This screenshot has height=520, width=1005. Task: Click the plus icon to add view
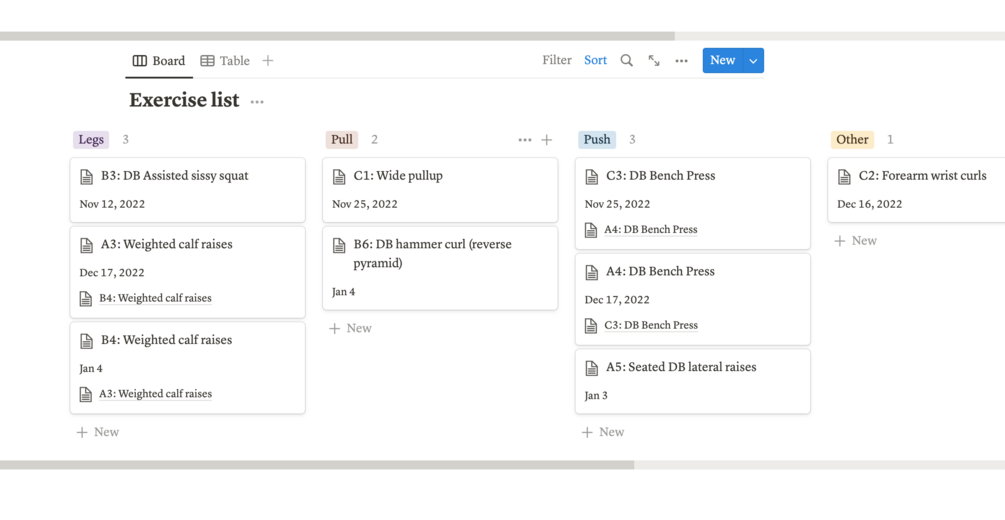[x=268, y=61]
